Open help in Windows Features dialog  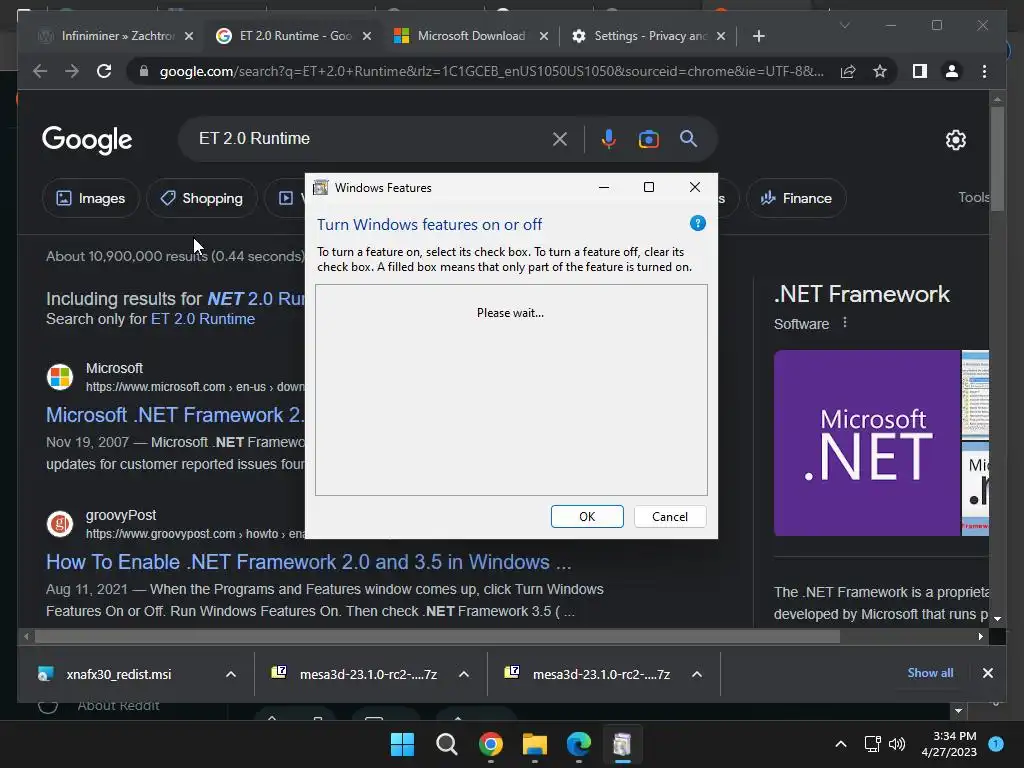click(x=697, y=223)
